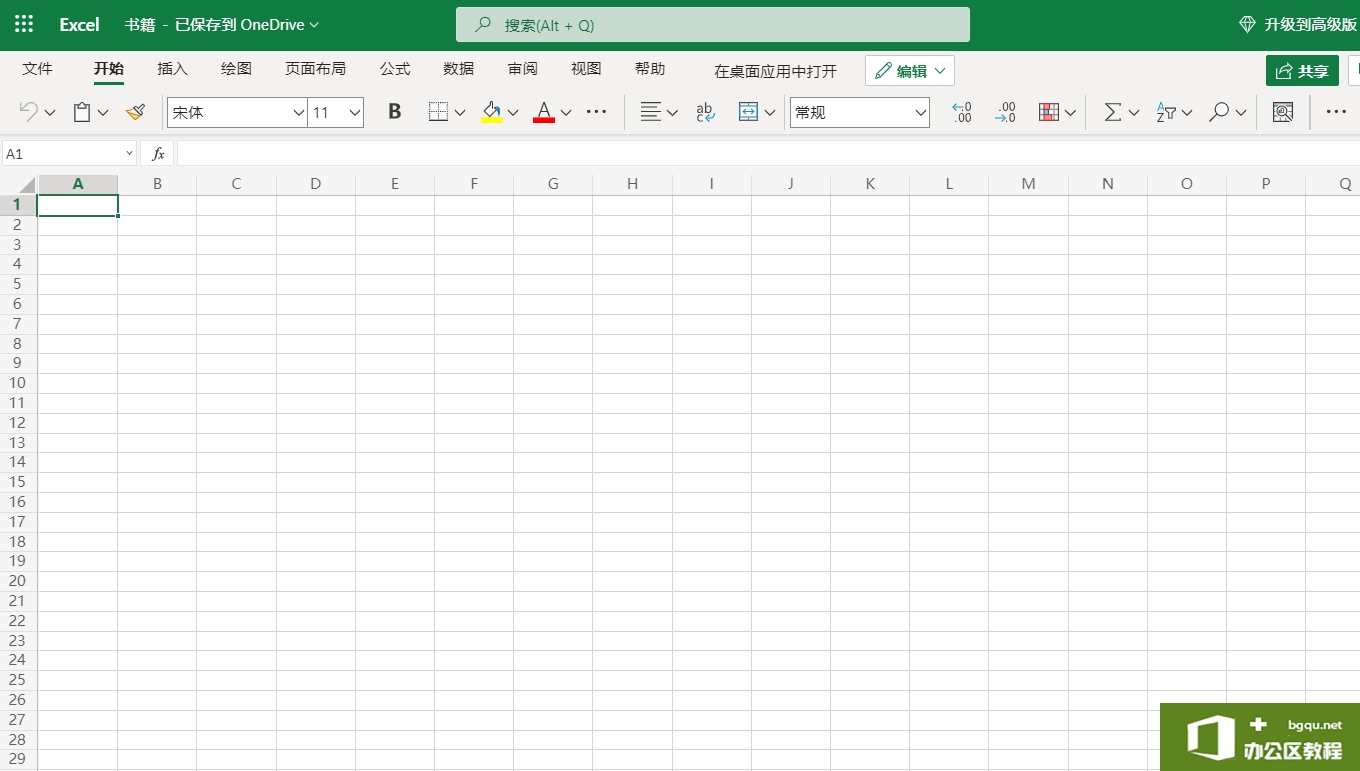Click the Find magnifier icon
The width and height of the screenshot is (1360, 771).
pos(1218,112)
